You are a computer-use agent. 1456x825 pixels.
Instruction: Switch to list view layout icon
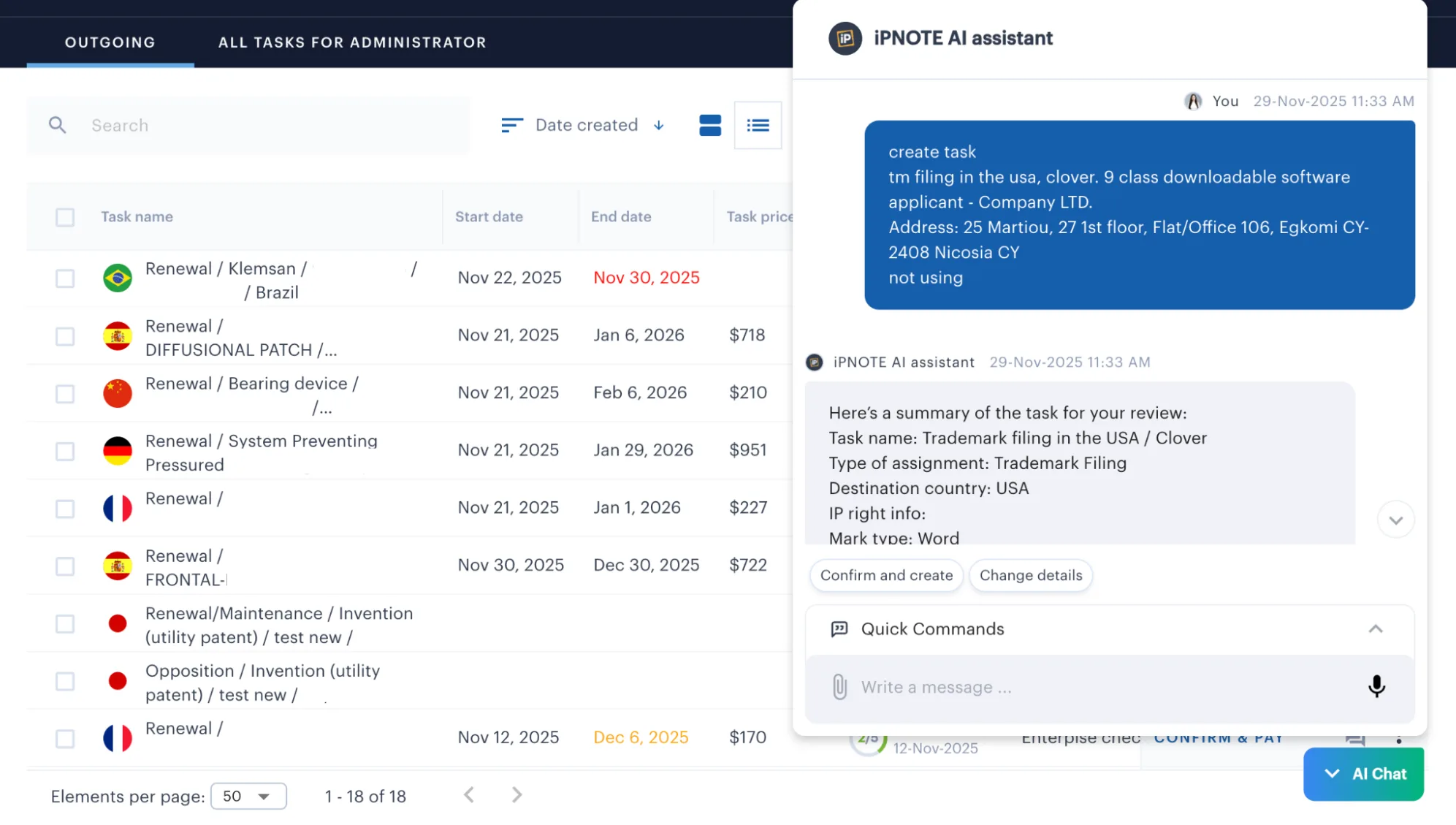point(758,126)
